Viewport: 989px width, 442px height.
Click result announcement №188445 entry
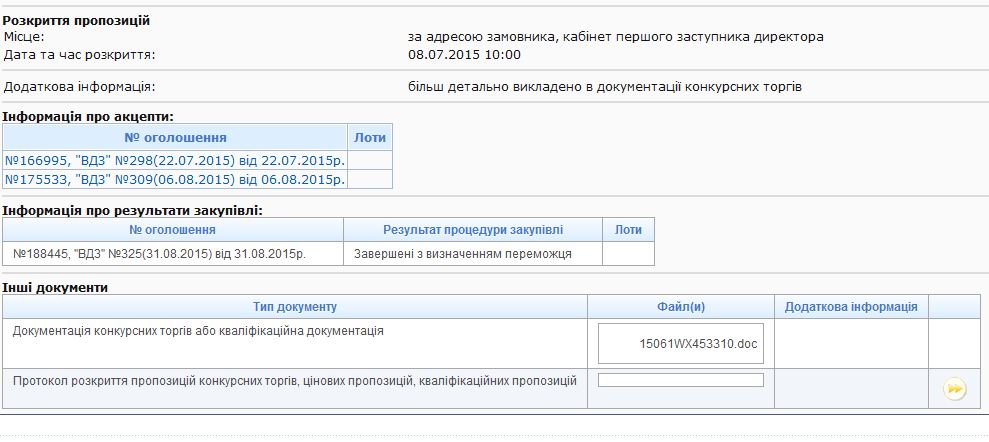166,254
